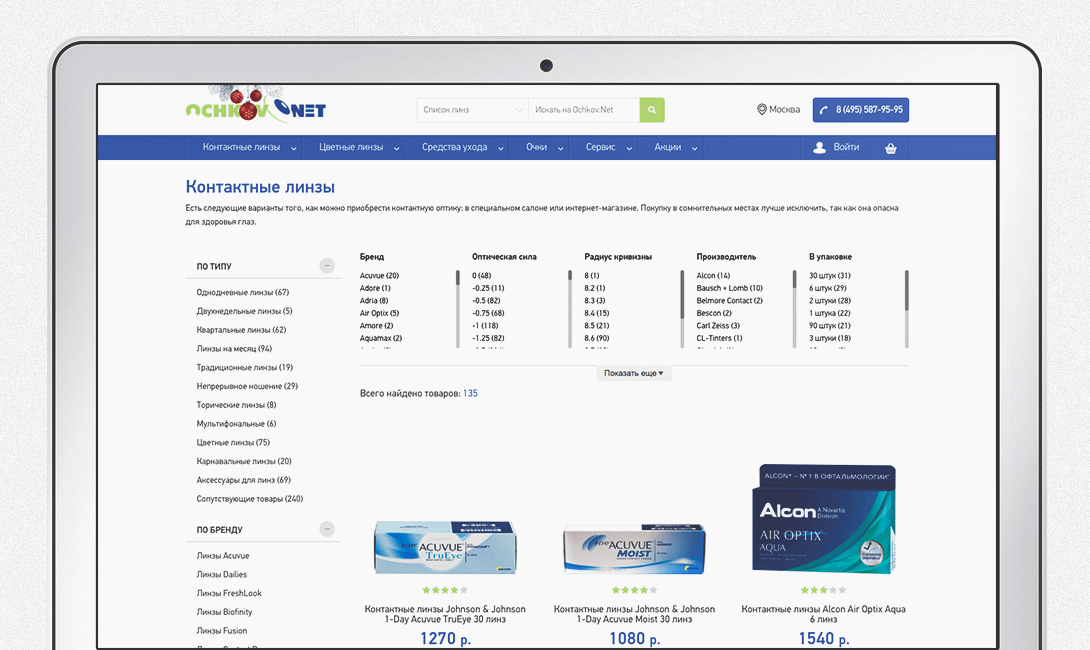Image resolution: width=1090 pixels, height=650 pixels.
Task: Click star rating under Air Optix Aqua
Action: (824, 590)
